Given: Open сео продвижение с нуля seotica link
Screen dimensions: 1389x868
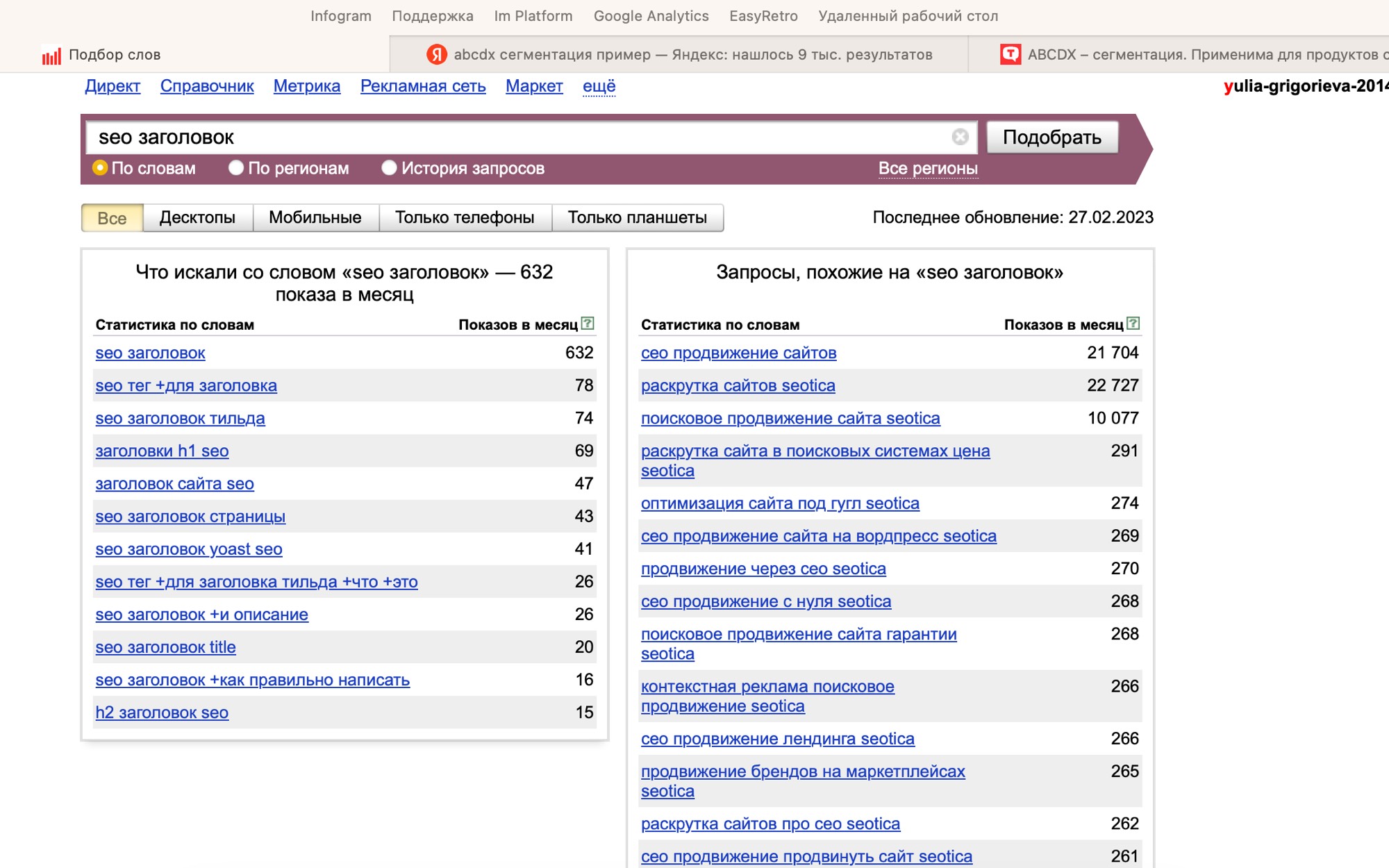Looking at the screenshot, I should 765,601.
